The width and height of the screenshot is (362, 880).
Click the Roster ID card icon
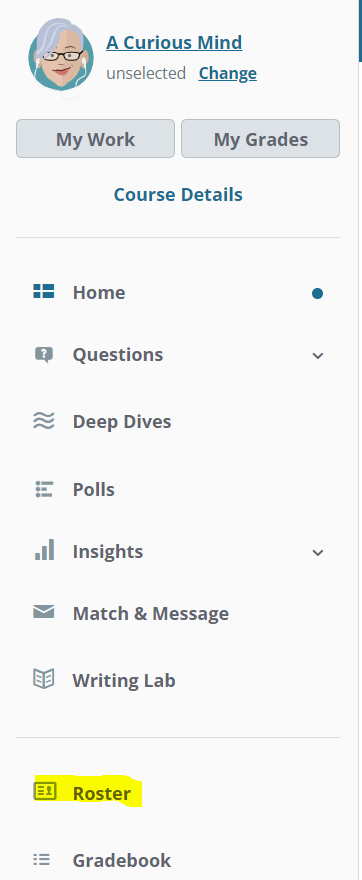(x=45, y=792)
